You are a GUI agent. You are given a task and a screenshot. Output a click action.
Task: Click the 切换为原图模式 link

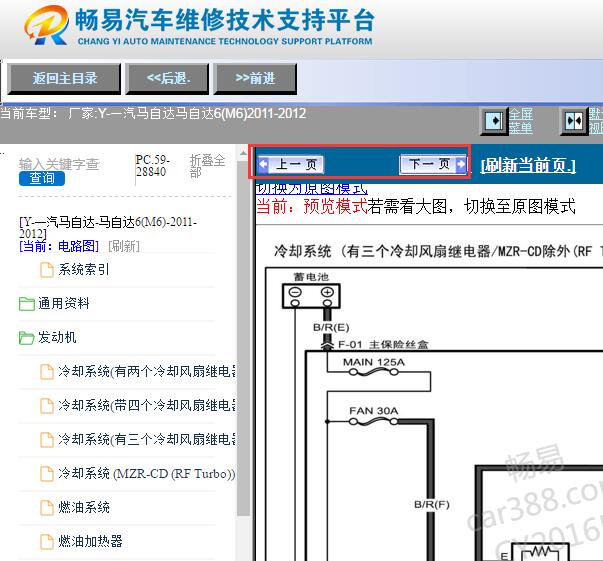pos(312,188)
